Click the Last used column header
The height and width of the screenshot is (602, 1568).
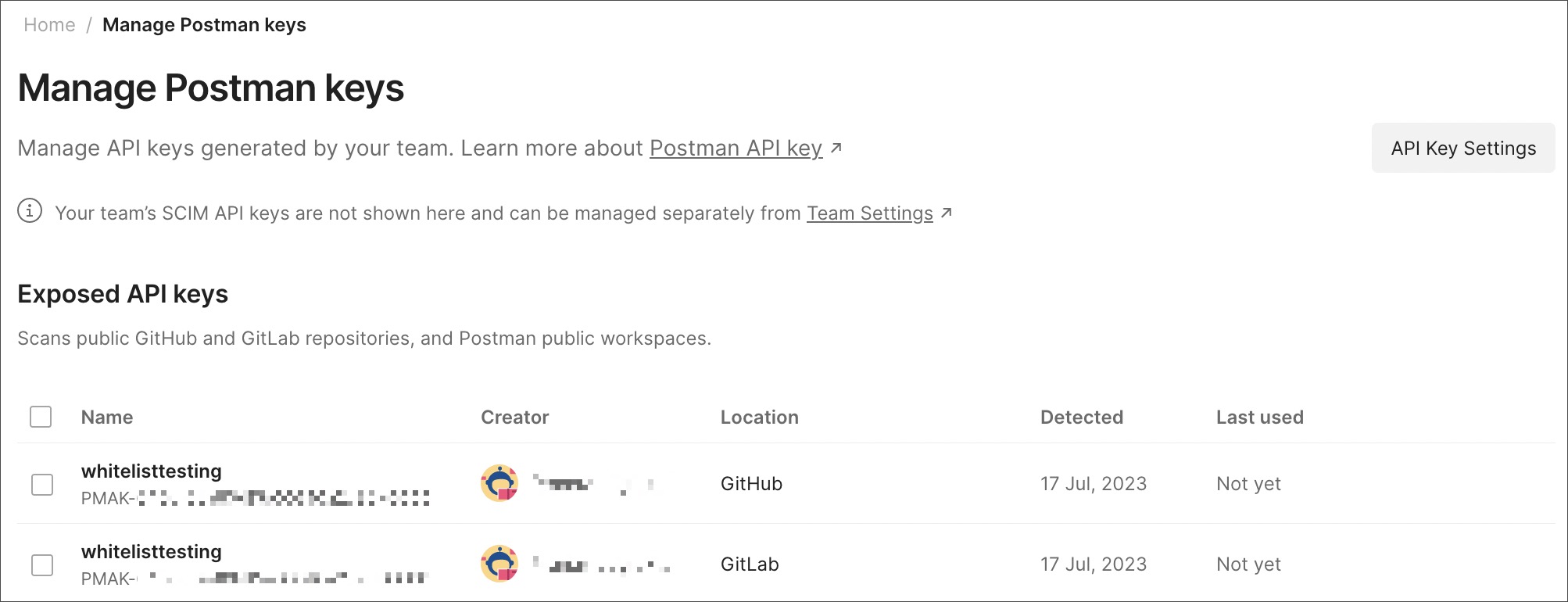1259,417
